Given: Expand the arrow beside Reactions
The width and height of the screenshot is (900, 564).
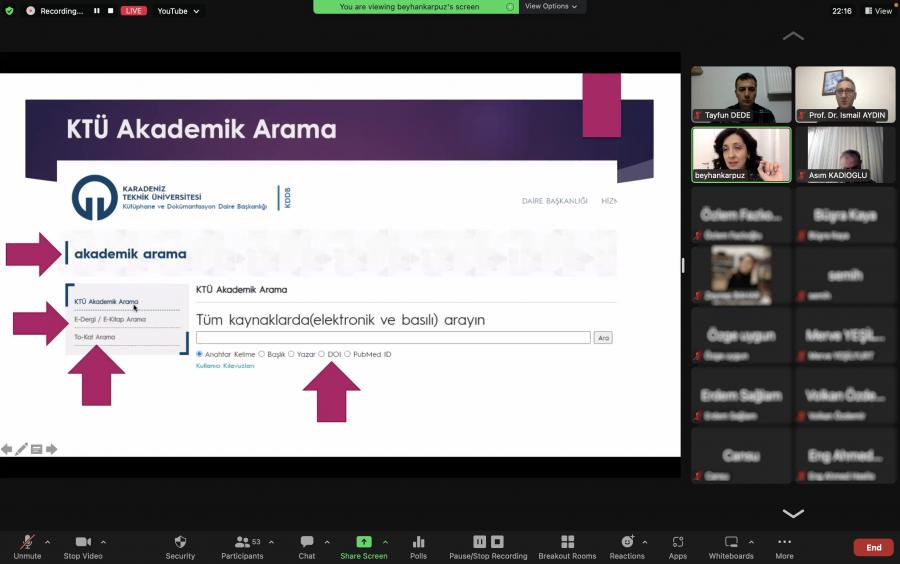Looking at the screenshot, I should (x=645, y=542).
